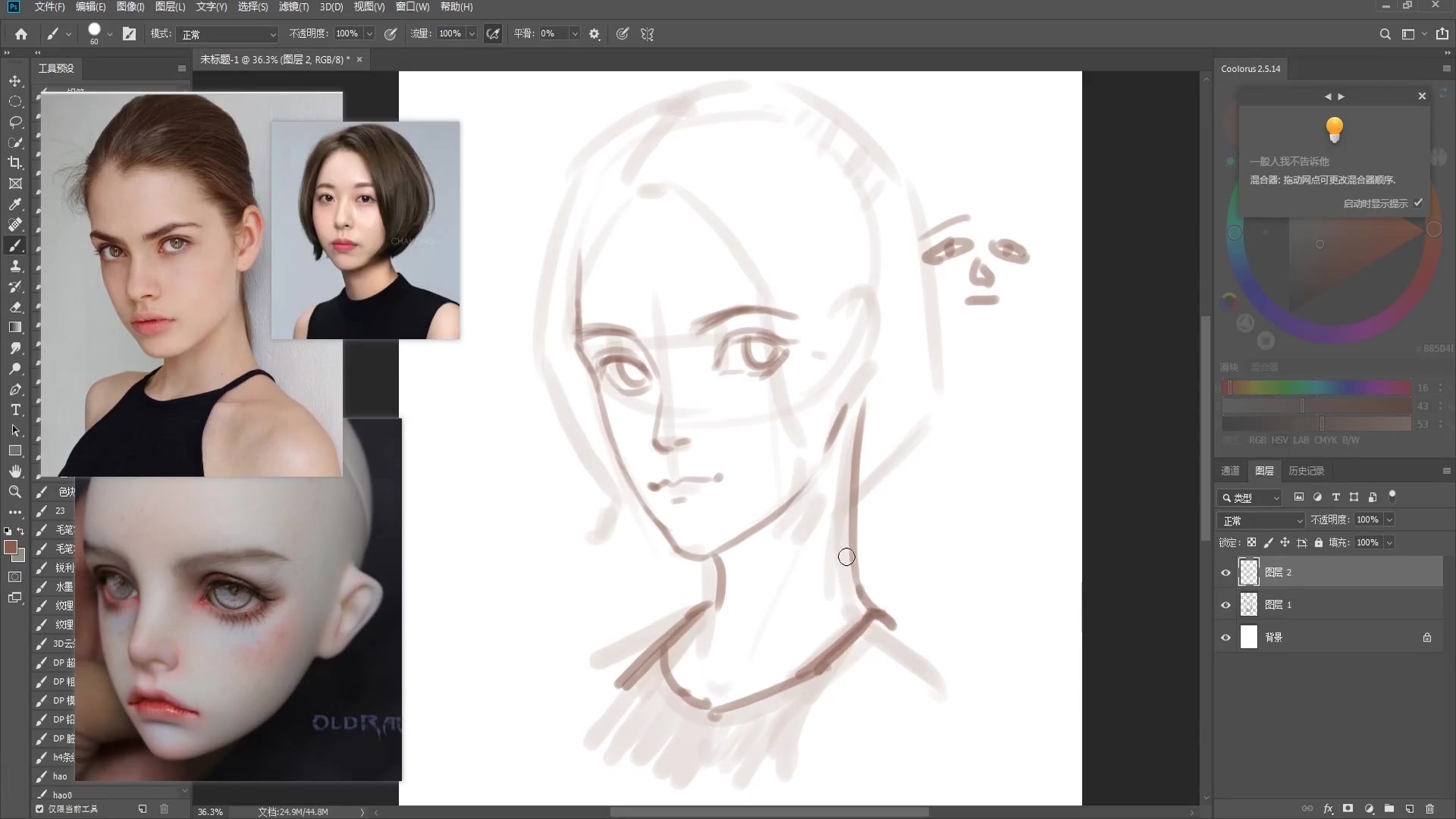Open the blend 模式 dropdown in options bar
The image size is (1456, 819).
[227, 34]
